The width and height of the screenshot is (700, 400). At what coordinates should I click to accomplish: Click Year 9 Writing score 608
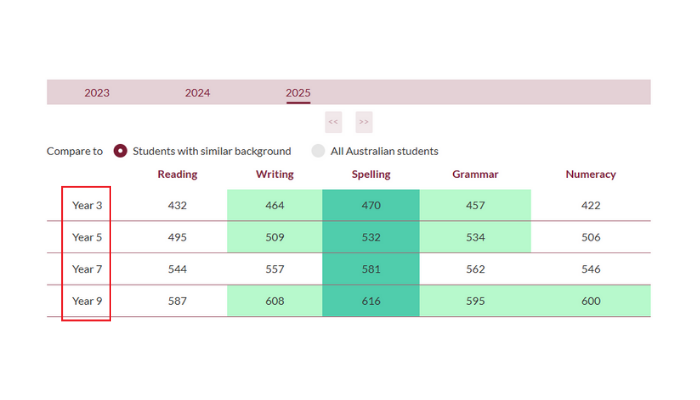coord(274,301)
